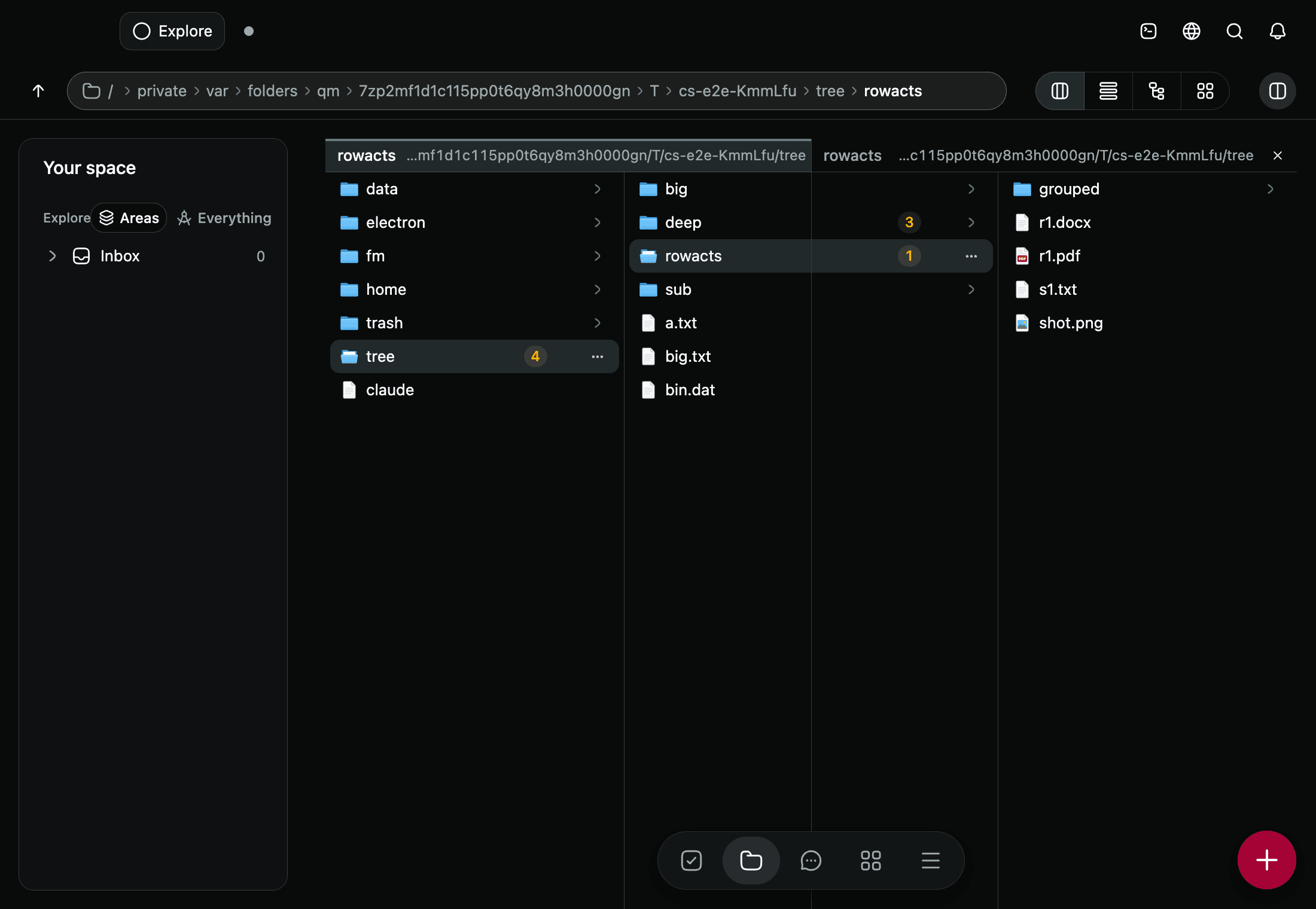
Task: Click the red plus create button
Action: tap(1267, 860)
